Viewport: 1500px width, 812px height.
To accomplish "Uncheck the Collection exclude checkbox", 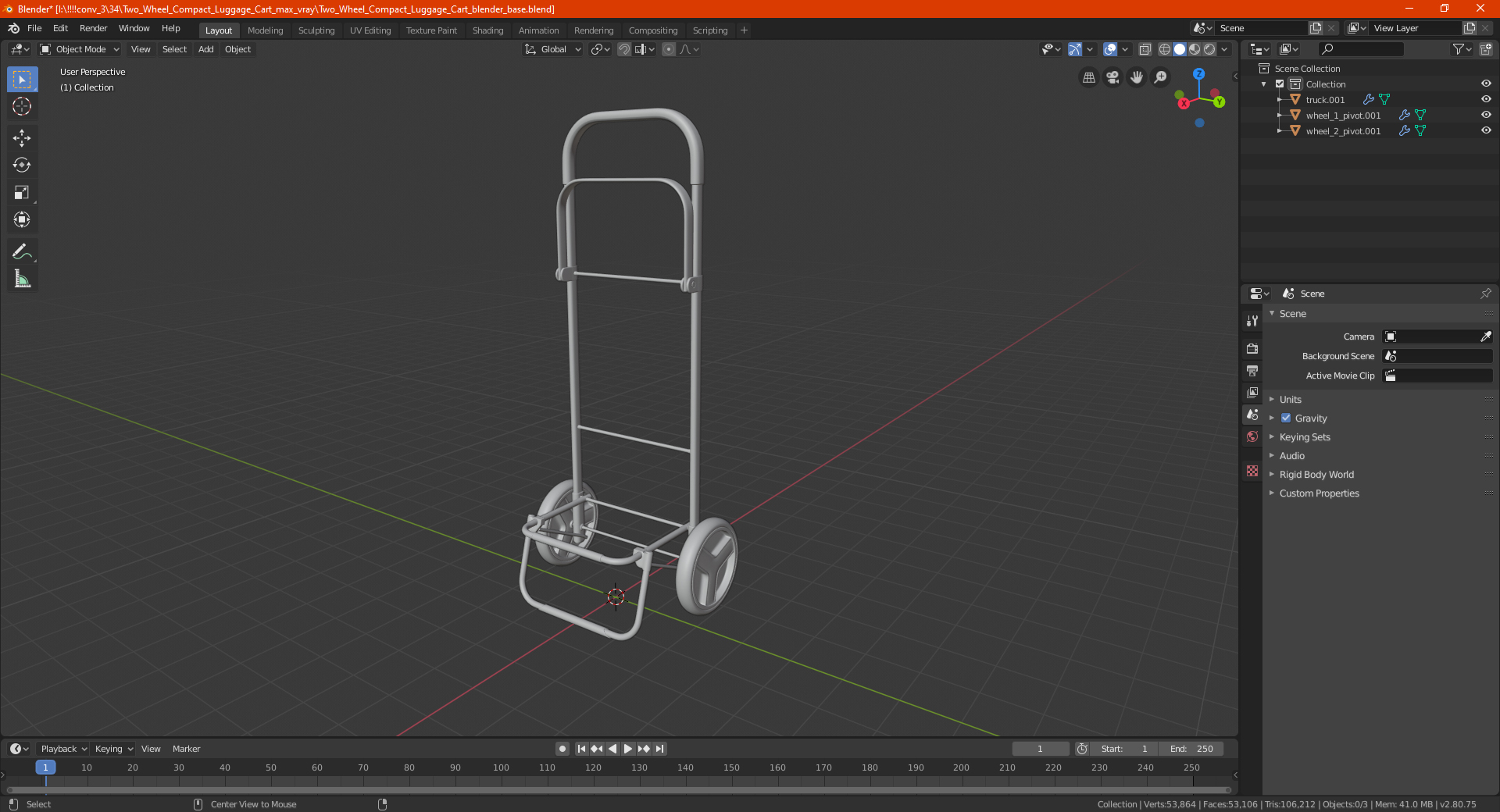I will click(x=1280, y=84).
